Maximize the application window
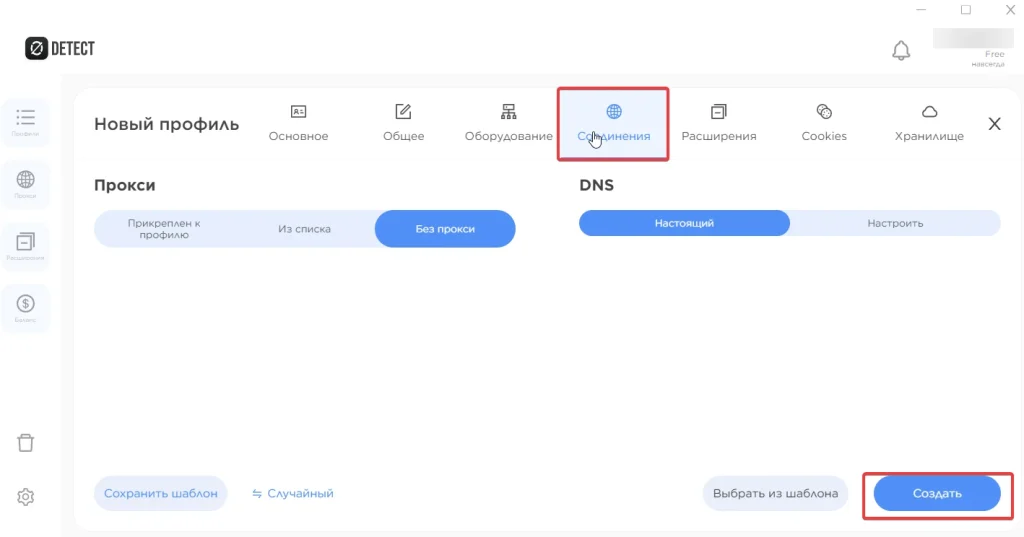This screenshot has width=1024, height=537. (966, 10)
